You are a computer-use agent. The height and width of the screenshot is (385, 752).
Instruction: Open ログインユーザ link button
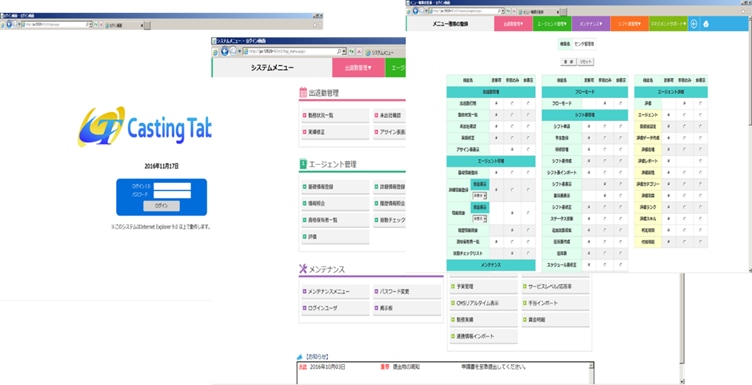tap(335, 308)
